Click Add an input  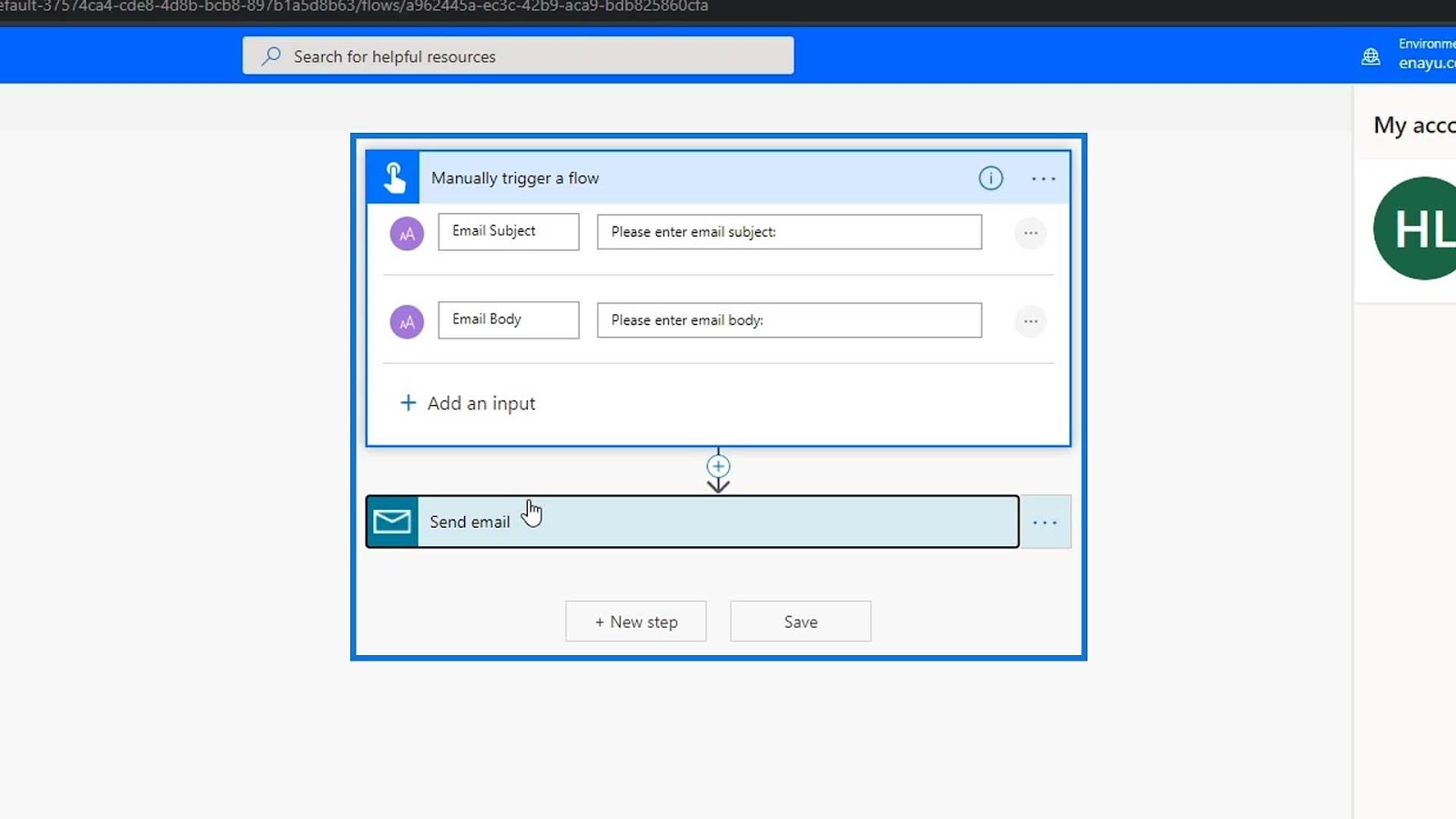click(468, 403)
